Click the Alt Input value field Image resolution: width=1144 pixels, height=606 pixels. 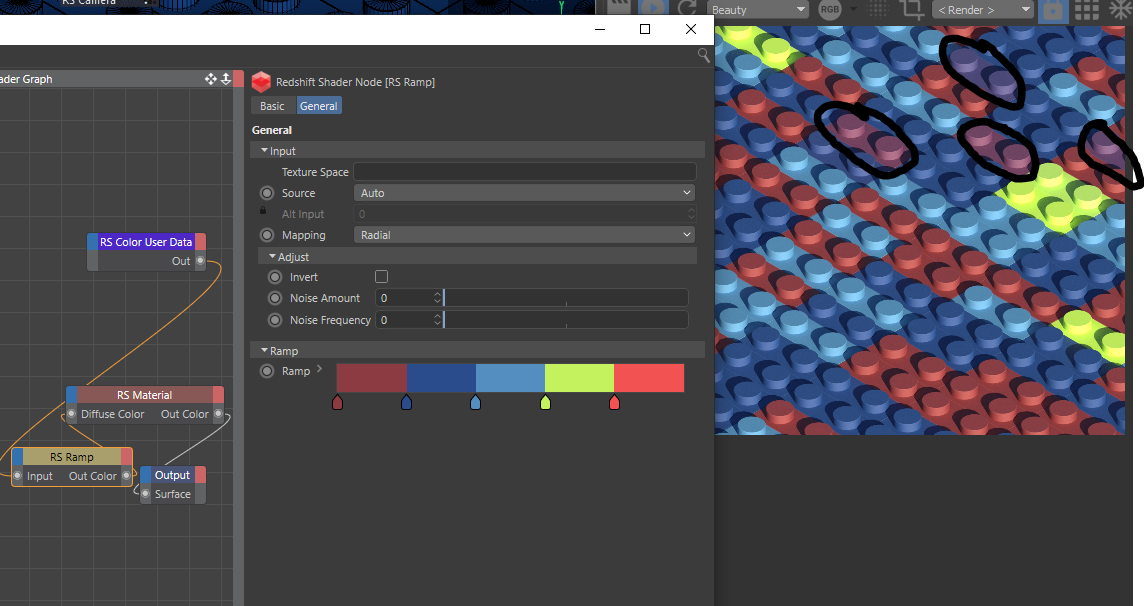point(525,214)
